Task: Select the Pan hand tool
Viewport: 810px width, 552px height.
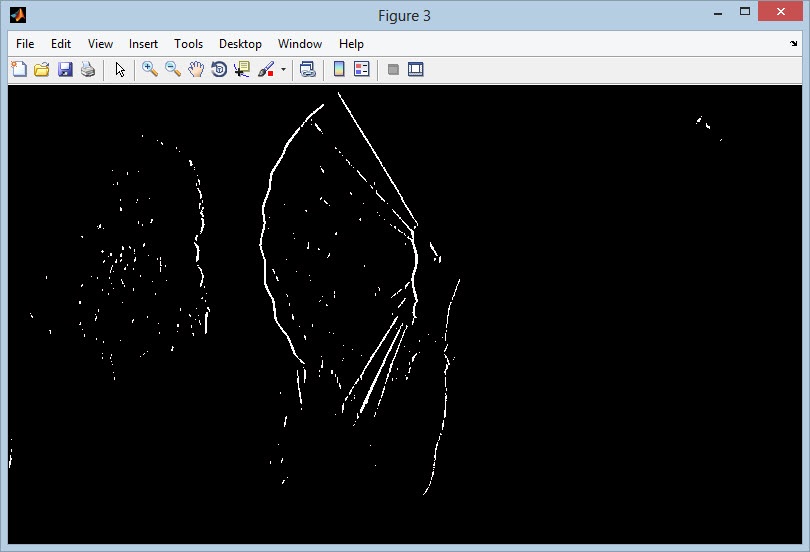Action: click(196, 69)
